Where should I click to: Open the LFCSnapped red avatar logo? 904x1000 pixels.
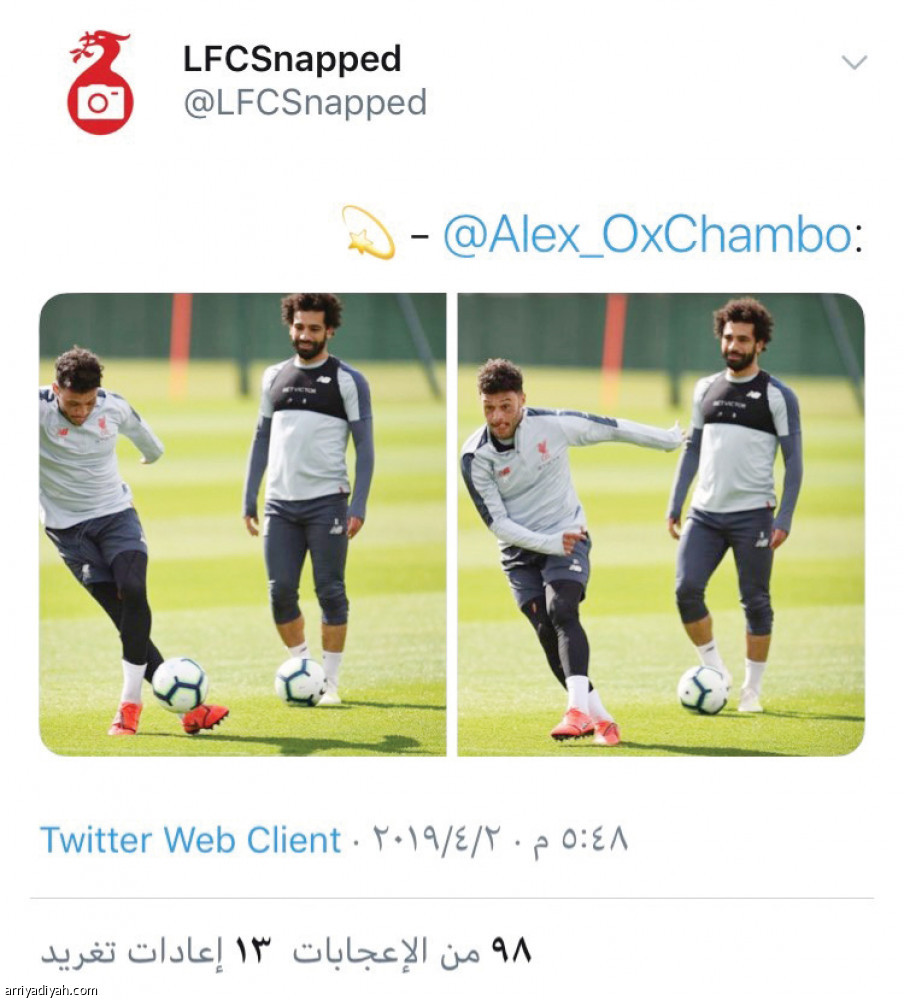[x=100, y=82]
